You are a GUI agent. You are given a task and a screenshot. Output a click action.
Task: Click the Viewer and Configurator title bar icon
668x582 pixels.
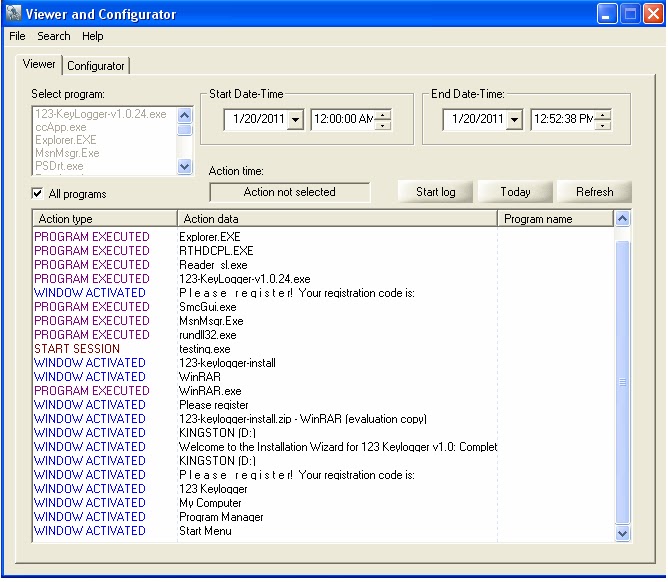pyautogui.click(x=14, y=13)
